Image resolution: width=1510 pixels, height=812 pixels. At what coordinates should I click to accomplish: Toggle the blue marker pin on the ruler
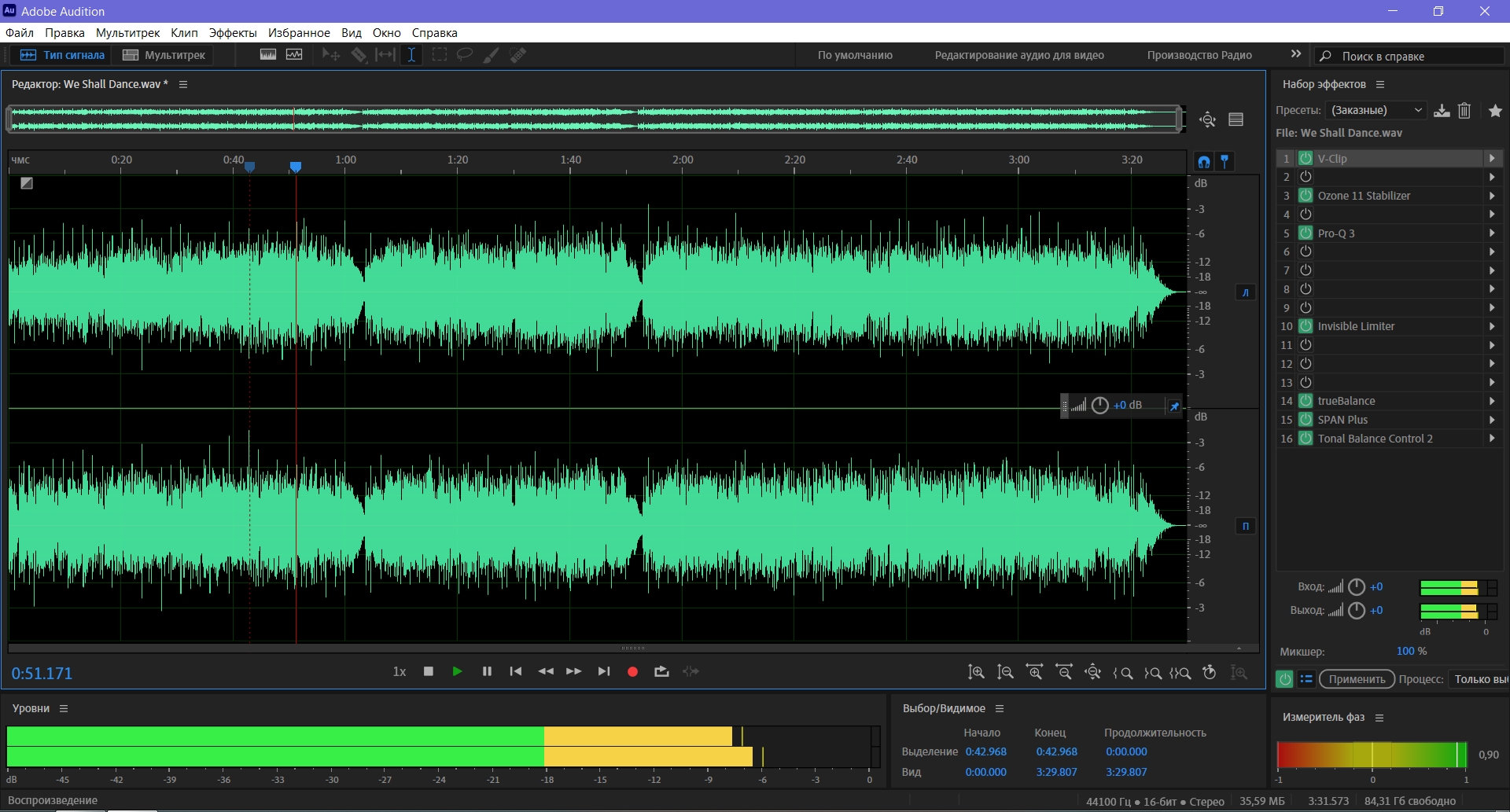(1225, 162)
